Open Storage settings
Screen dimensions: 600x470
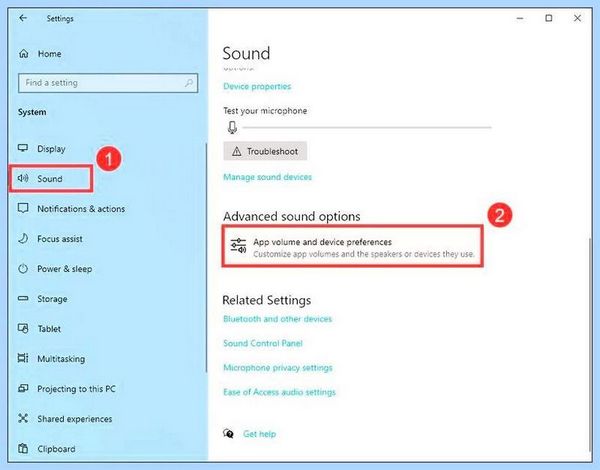pos(52,299)
